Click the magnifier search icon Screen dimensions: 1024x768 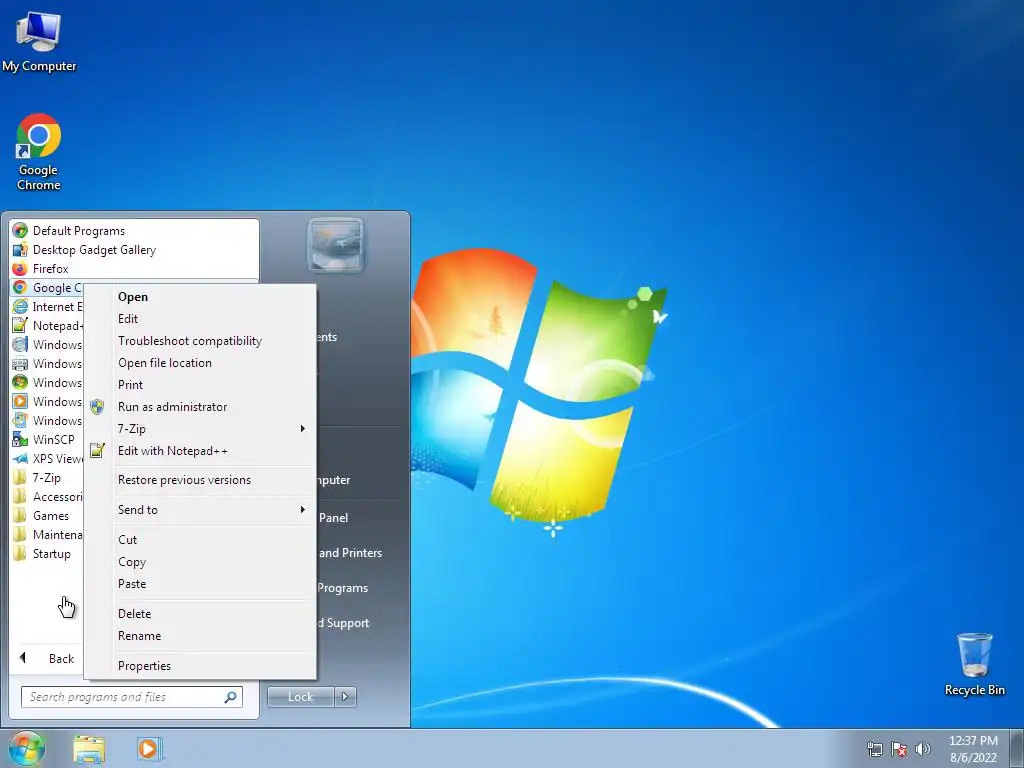pos(231,697)
